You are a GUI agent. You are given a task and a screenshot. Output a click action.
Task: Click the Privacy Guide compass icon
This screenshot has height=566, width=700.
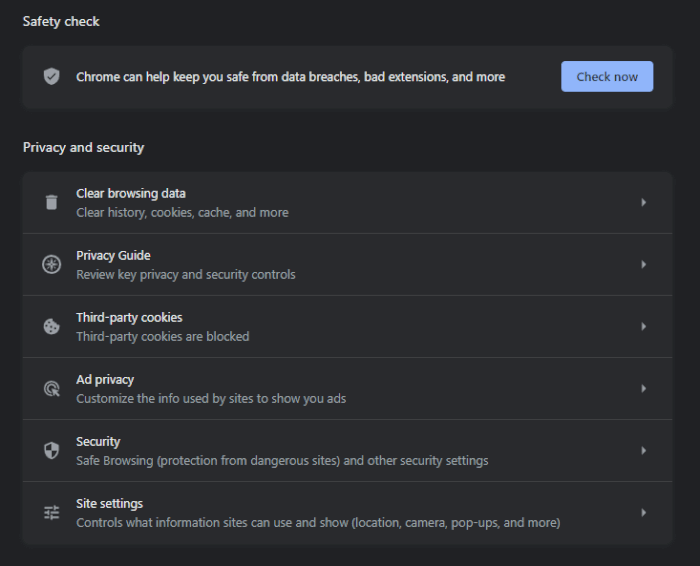(52, 264)
